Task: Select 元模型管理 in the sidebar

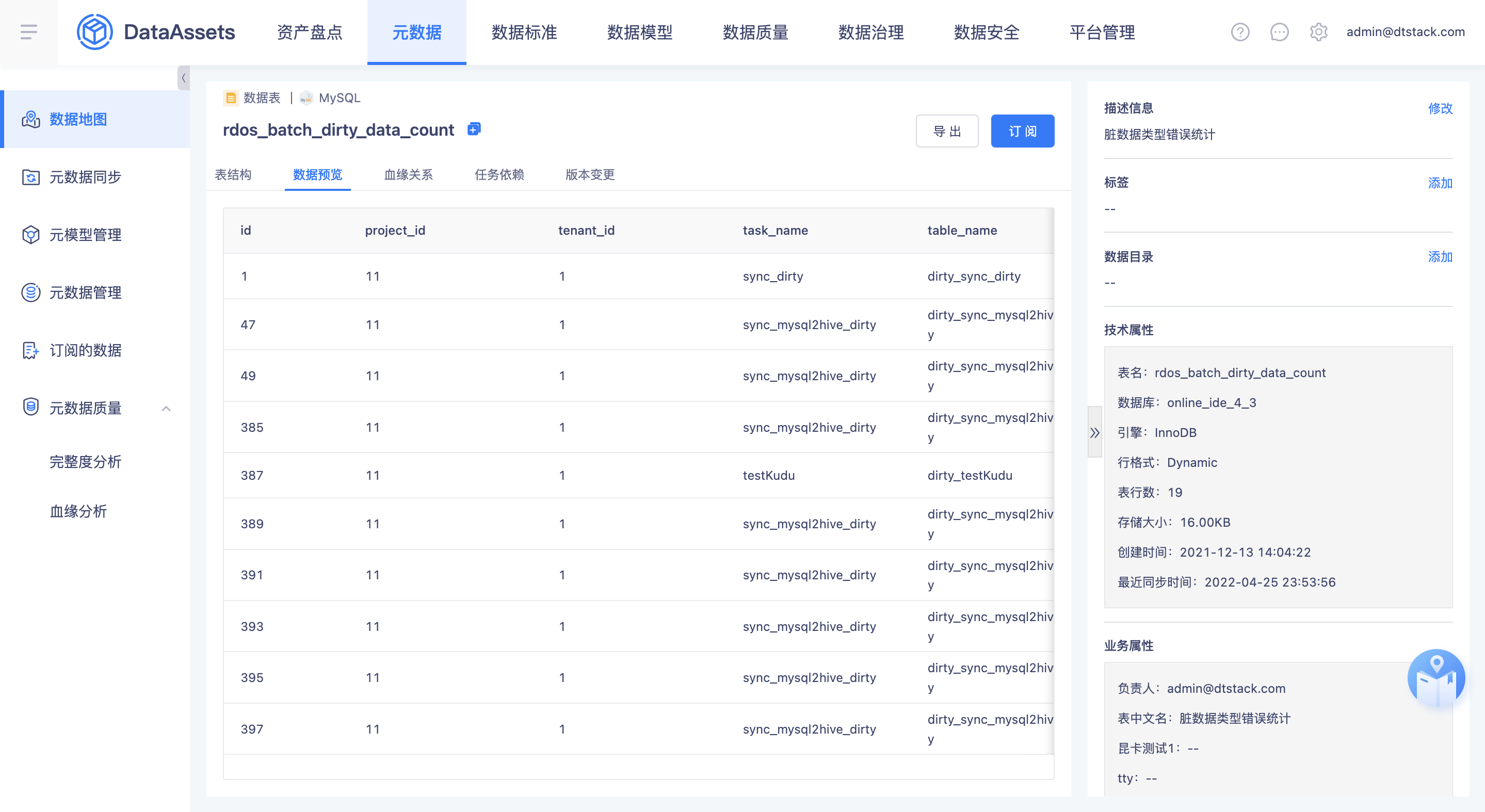Action: 94,235
